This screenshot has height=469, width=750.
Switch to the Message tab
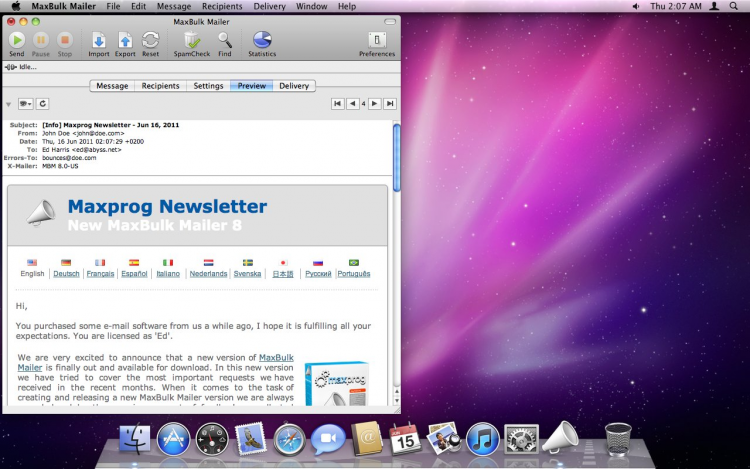tap(112, 86)
